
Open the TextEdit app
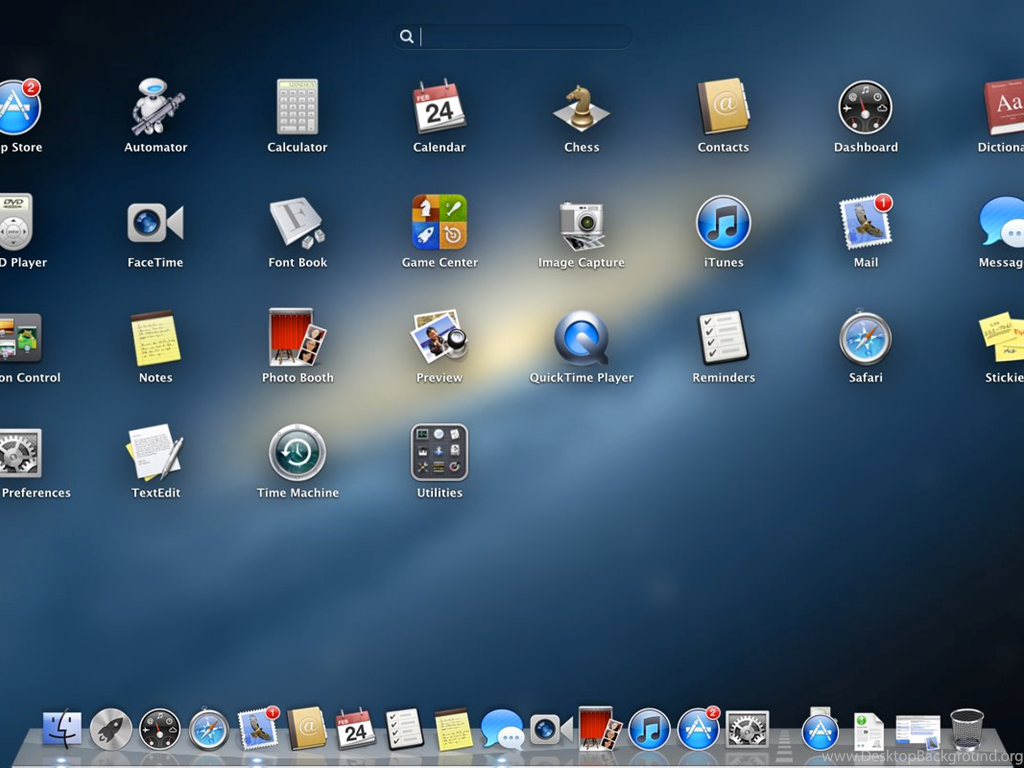(x=155, y=452)
